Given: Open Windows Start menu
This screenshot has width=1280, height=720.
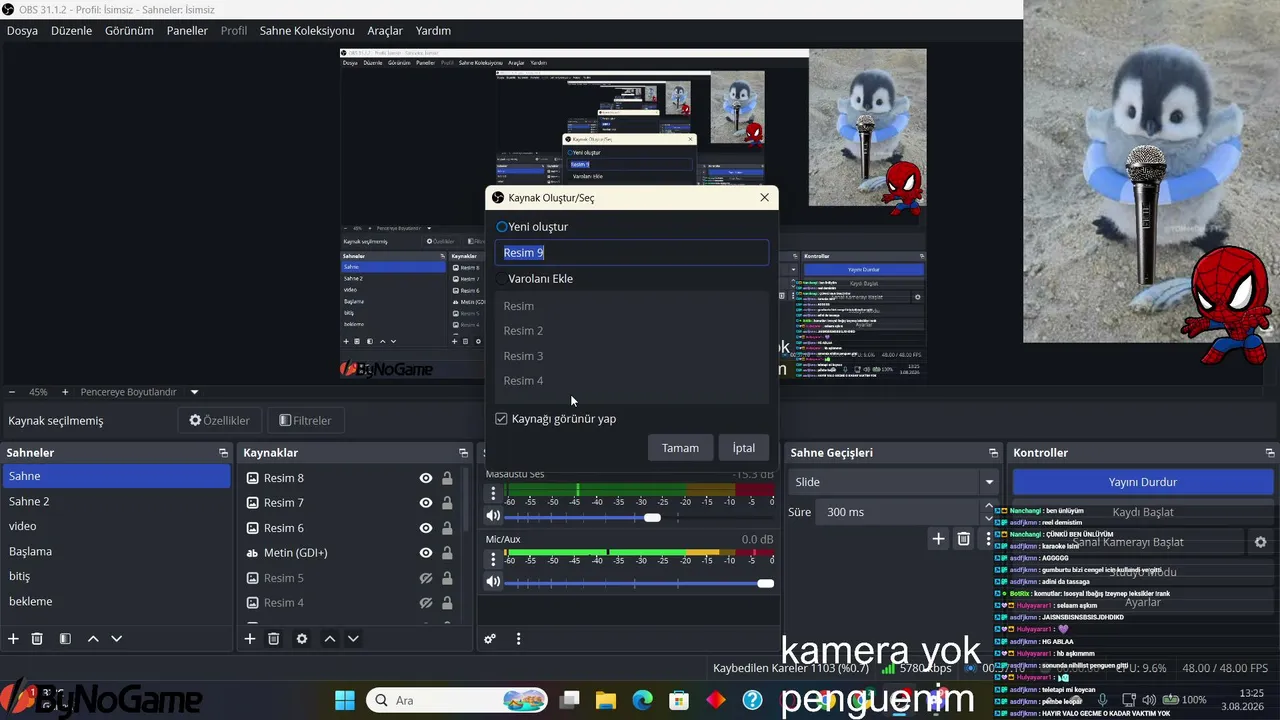Looking at the screenshot, I should click(345, 700).
